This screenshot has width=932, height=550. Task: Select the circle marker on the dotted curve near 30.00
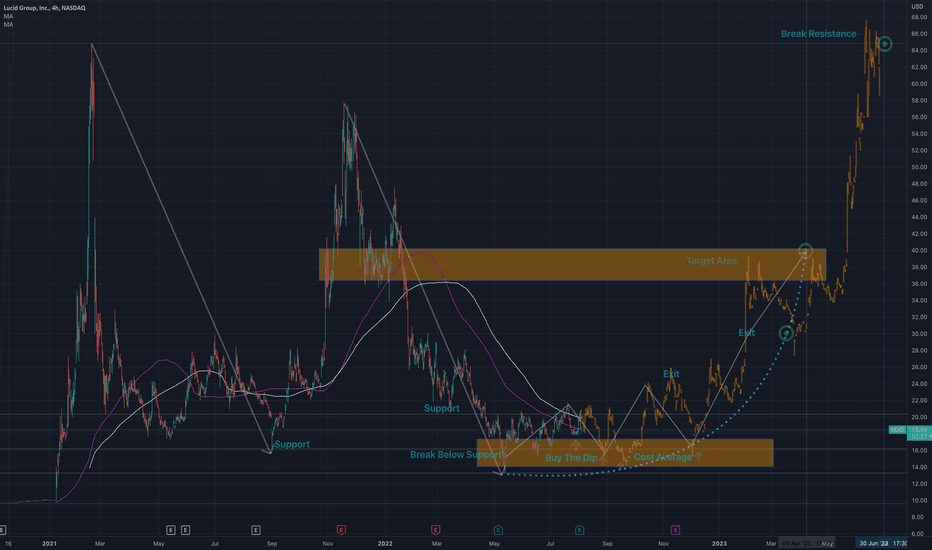click(786, 333)
